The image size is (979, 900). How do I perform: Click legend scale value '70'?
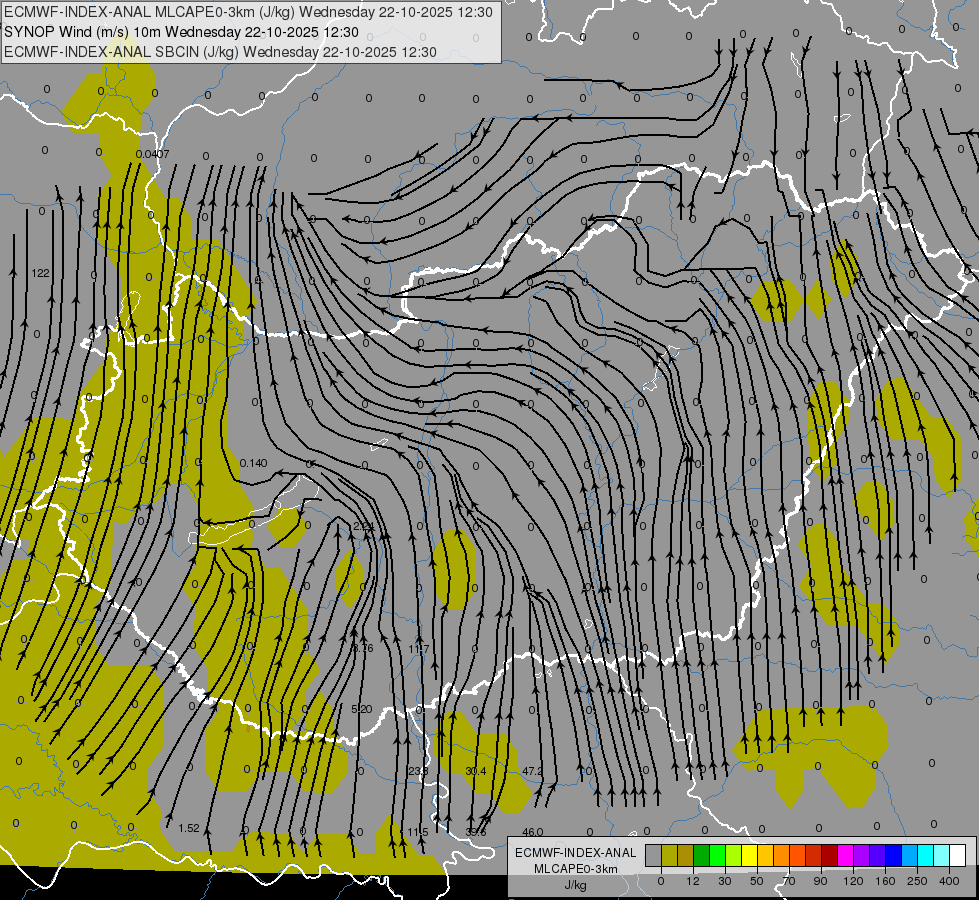[x=789, y=881]
